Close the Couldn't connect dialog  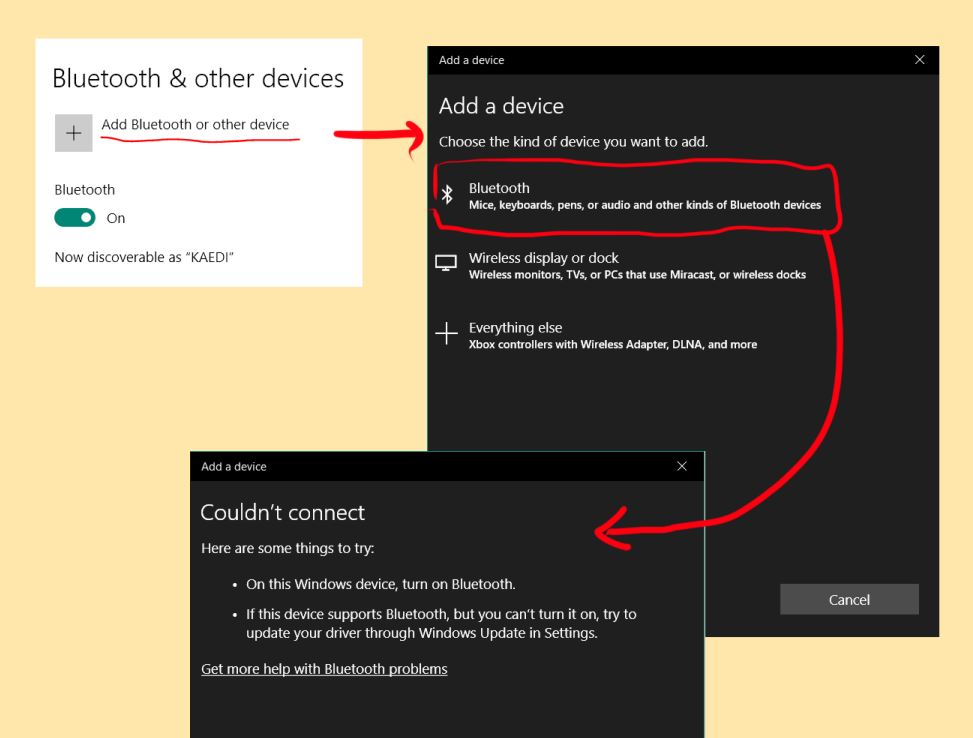tap(682, 466)
